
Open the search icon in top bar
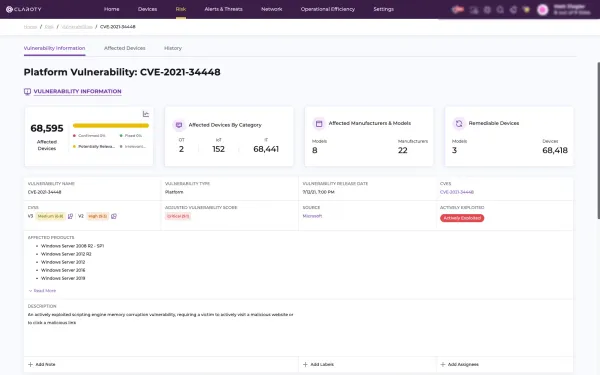pos(500,10)
